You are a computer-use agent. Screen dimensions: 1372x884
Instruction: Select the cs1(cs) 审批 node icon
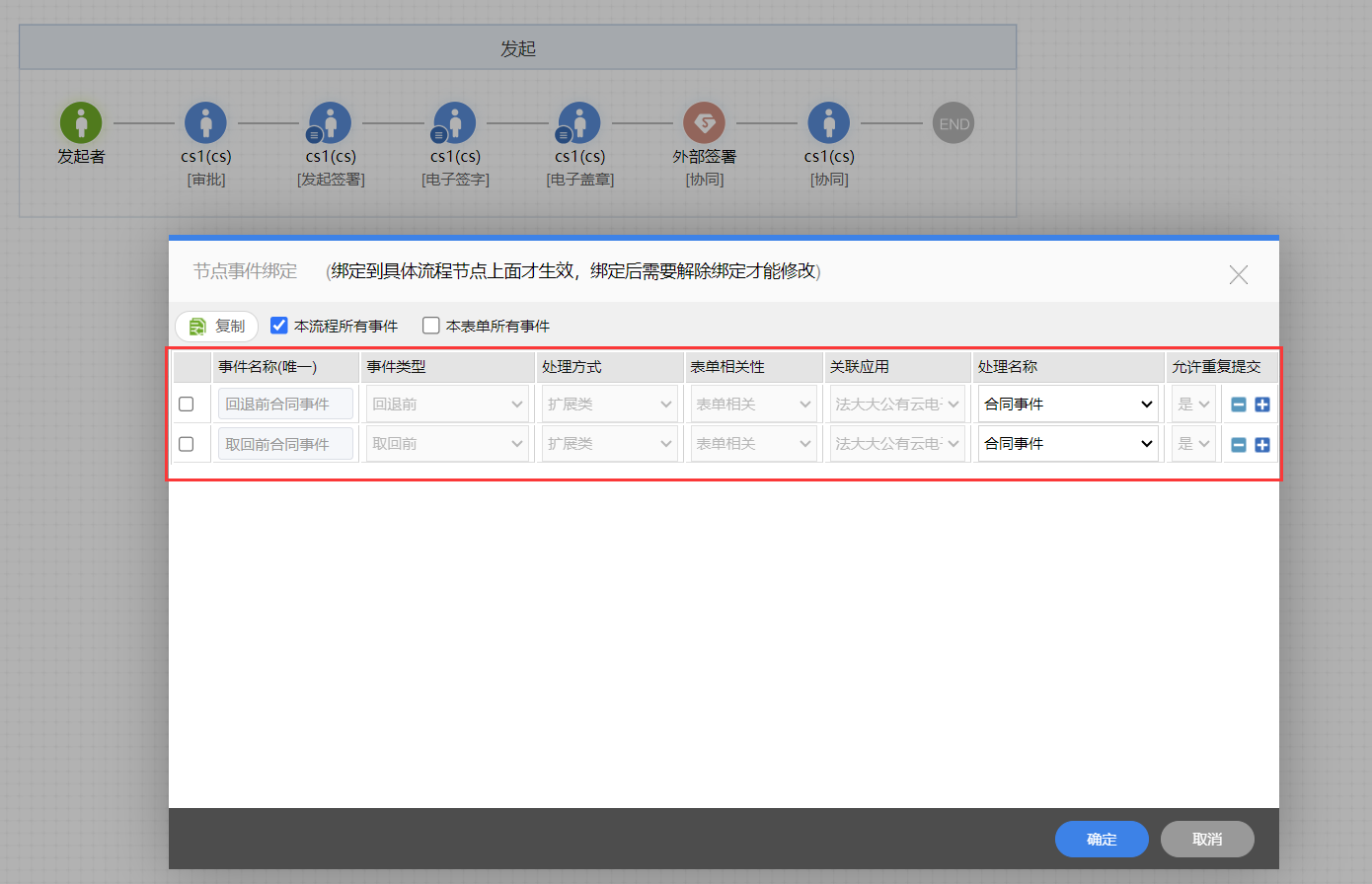coord(205,123)
